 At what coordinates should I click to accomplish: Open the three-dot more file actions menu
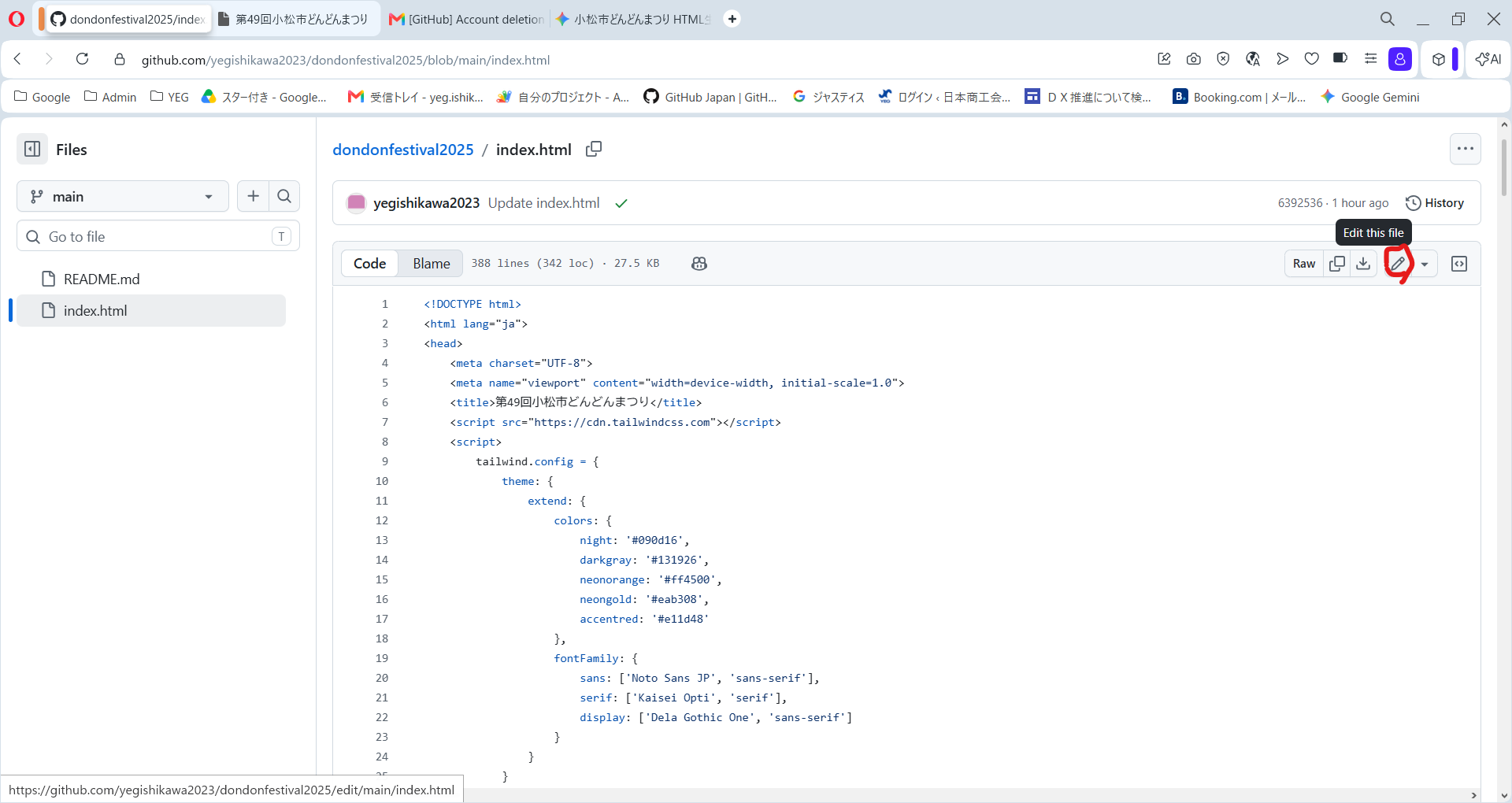[1466, 149]
